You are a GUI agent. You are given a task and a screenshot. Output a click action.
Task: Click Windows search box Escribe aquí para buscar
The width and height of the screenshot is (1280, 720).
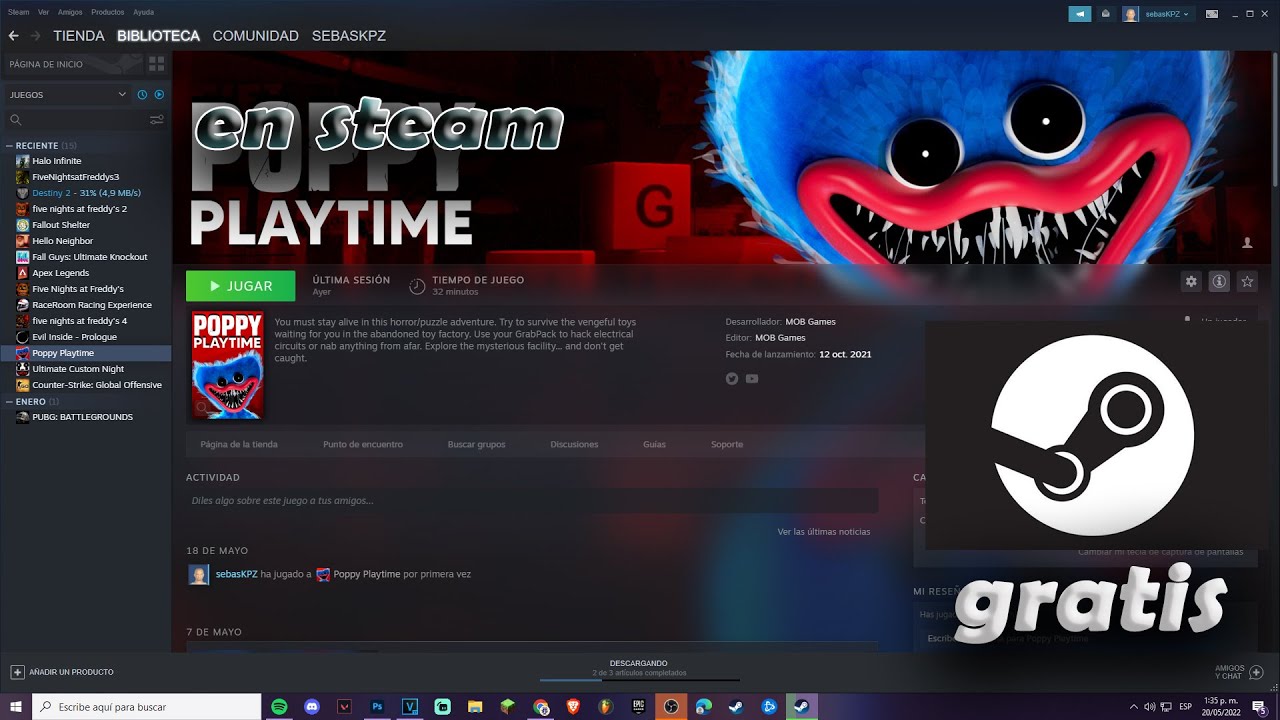(147, 707)
